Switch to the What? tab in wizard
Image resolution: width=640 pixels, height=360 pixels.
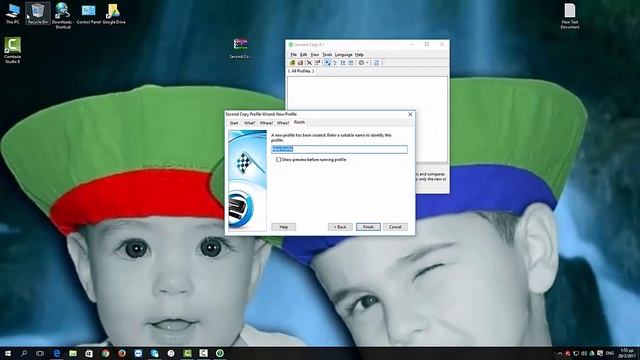[x=249, y=123]
